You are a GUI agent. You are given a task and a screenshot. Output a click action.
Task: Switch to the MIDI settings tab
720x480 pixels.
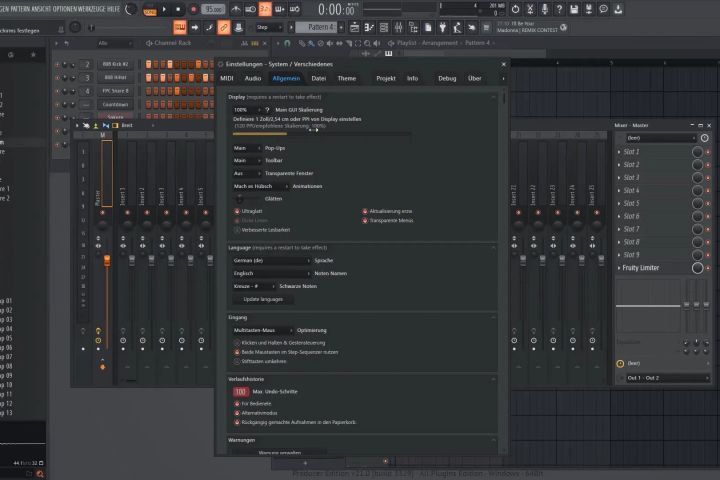pyautogui.click(x=227, y=79)
